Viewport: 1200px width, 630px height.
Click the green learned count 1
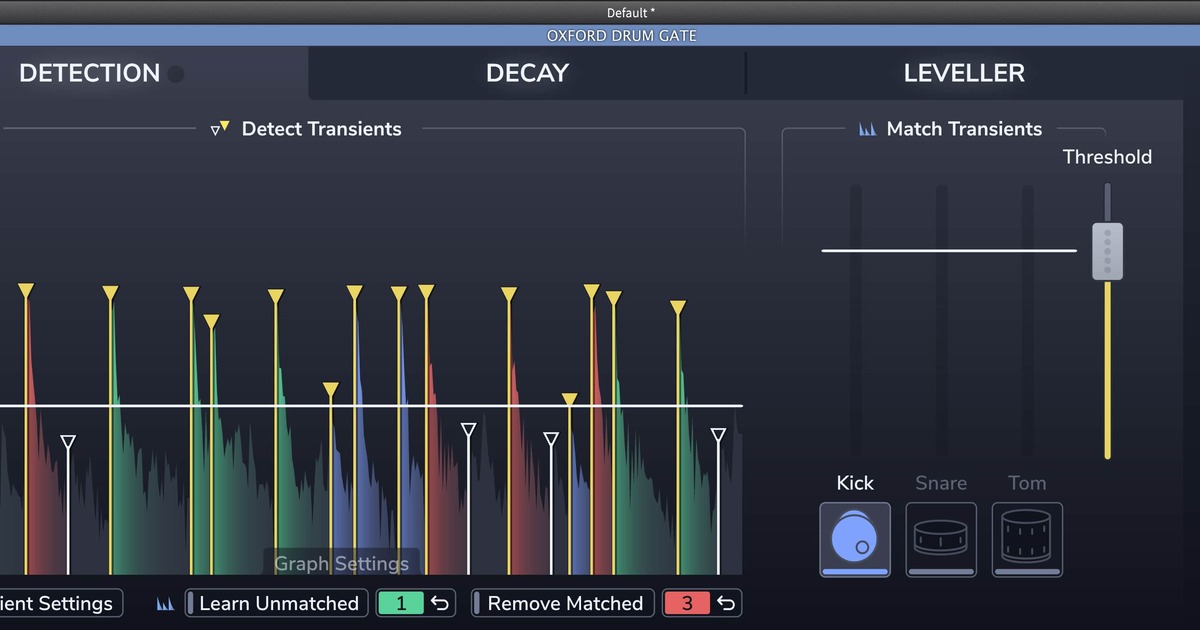click(401, 603)
